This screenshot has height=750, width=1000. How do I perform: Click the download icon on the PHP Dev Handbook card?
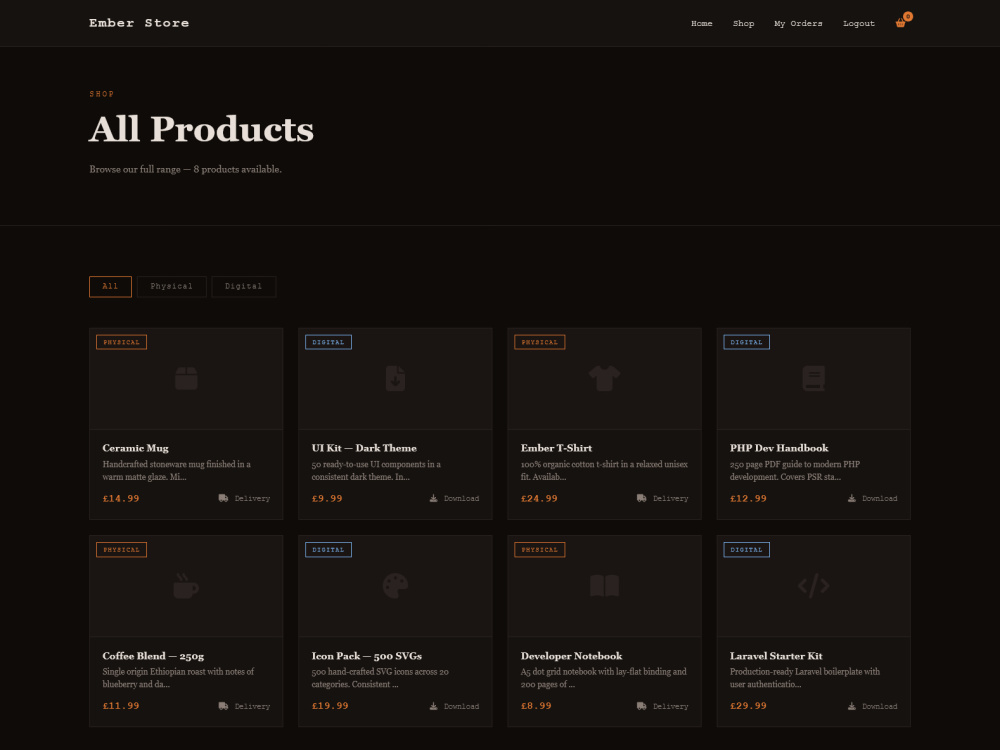tap(852, 498)
